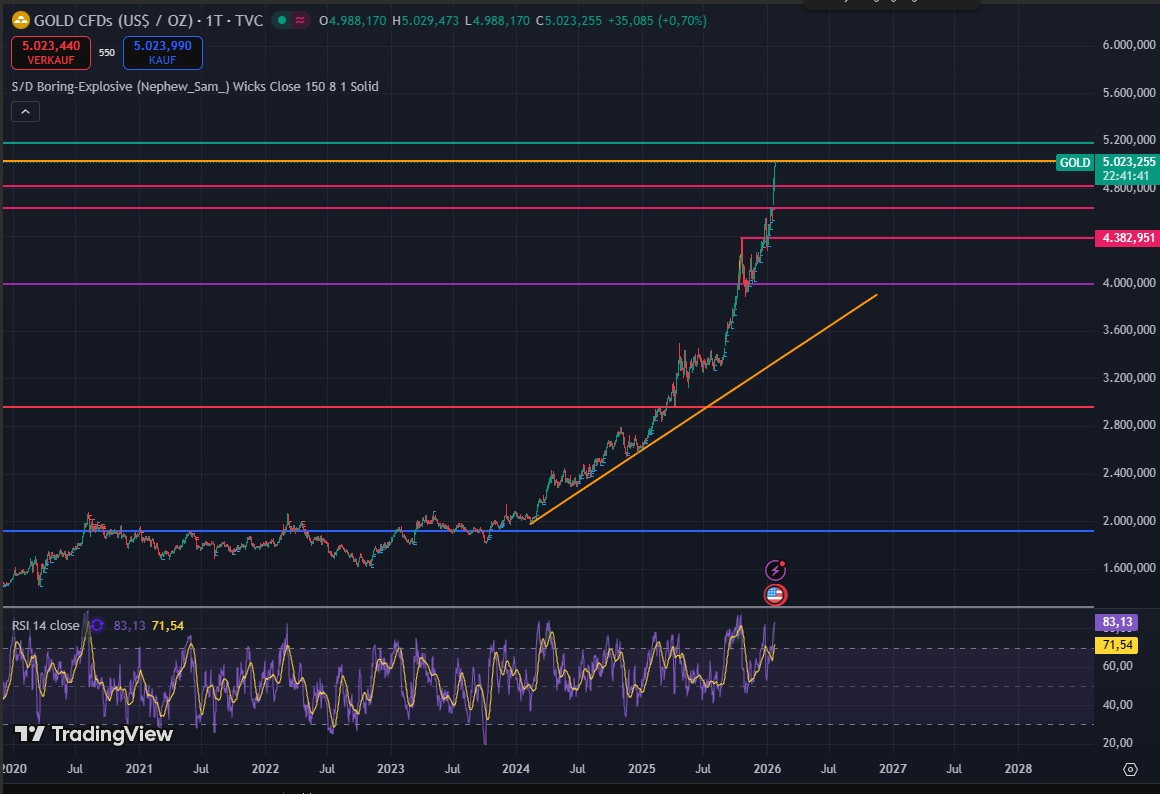Open the US flag economic event marker
Image resolution: width=1160 pixels, height=794 pixels.
click(x=775, y=594)
